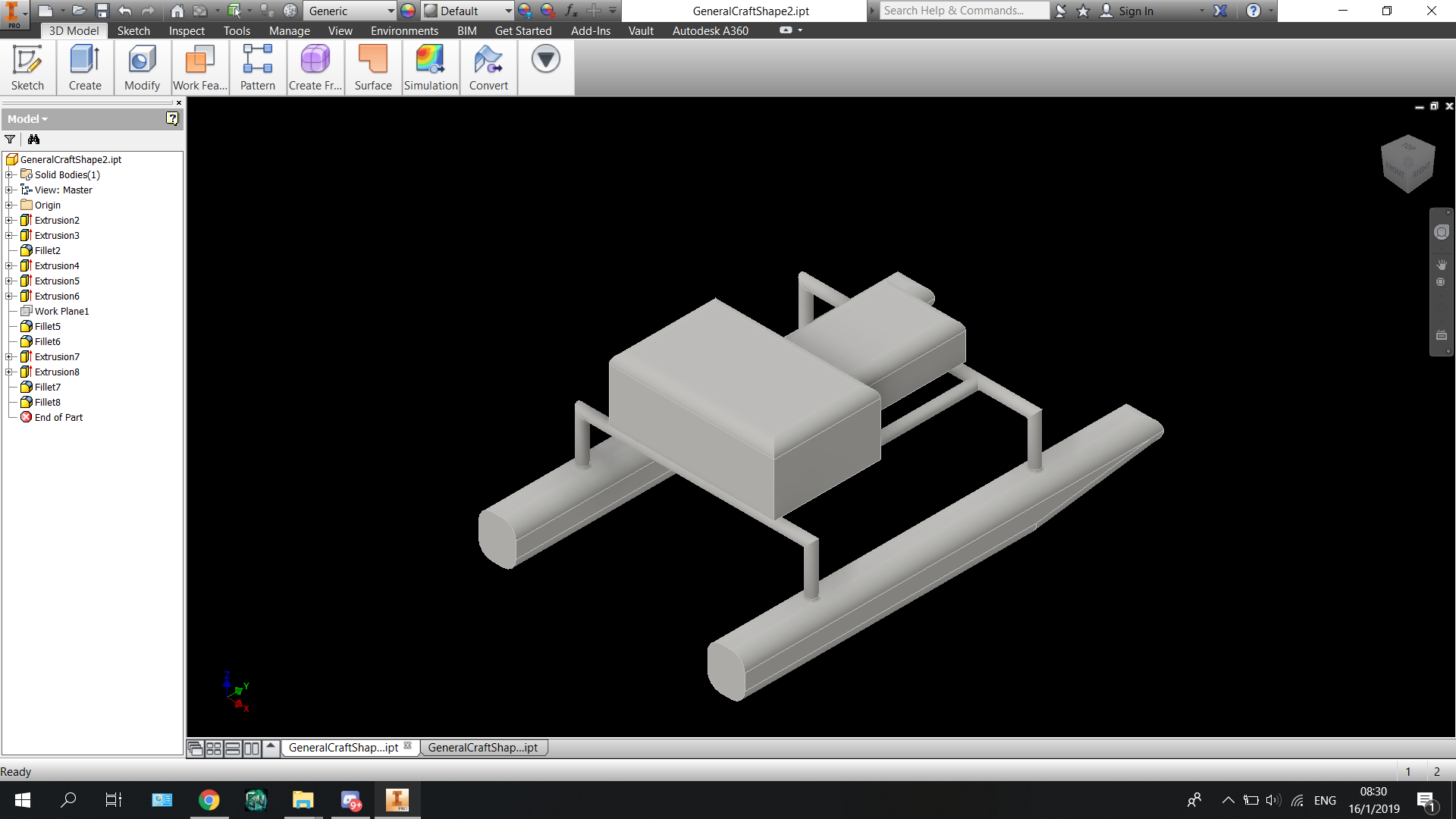1456x819 pixels.
Task: Switch to the Inspect ribbon tab
Action: pyautogui.click(x=187, y=31)
